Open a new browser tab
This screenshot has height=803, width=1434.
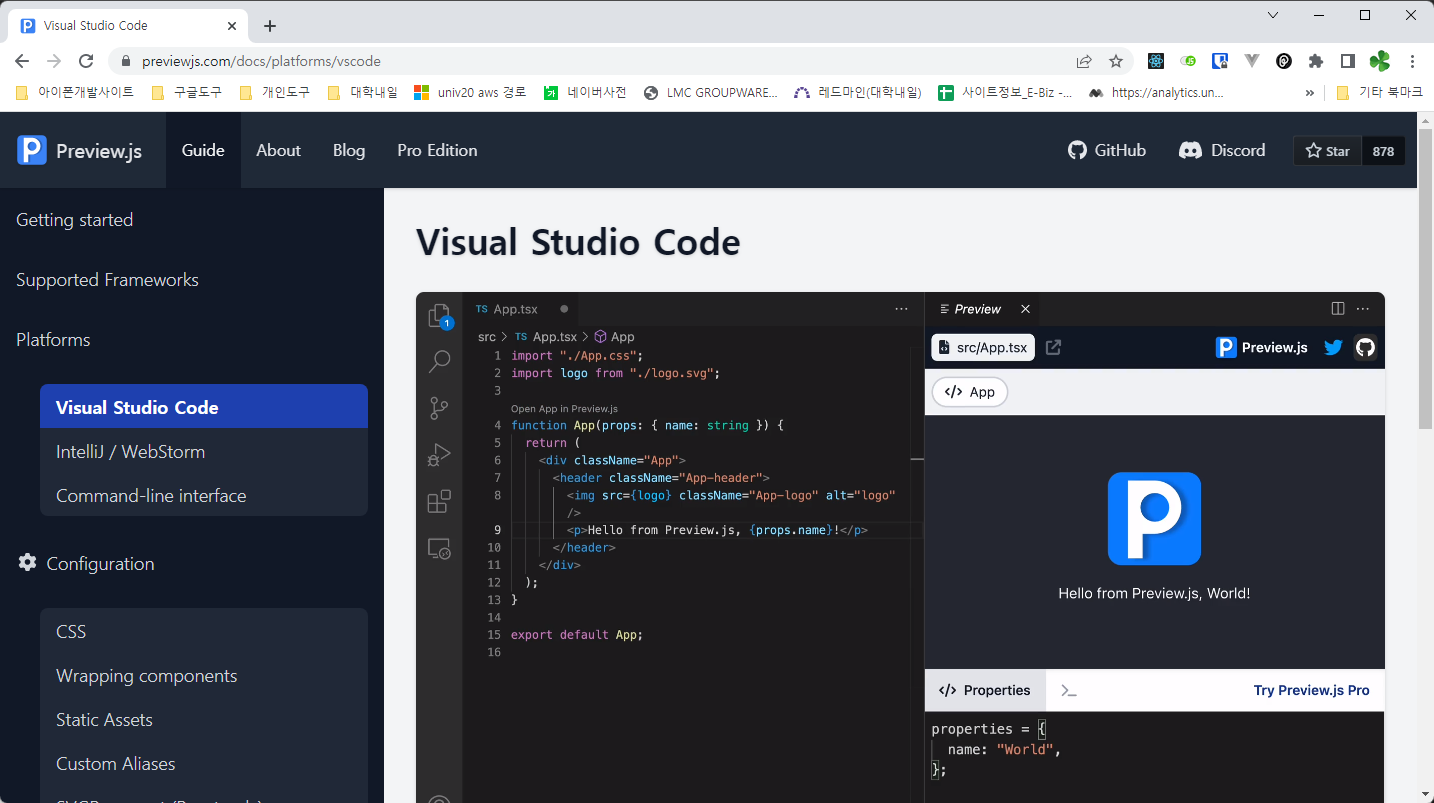(269, 26)
